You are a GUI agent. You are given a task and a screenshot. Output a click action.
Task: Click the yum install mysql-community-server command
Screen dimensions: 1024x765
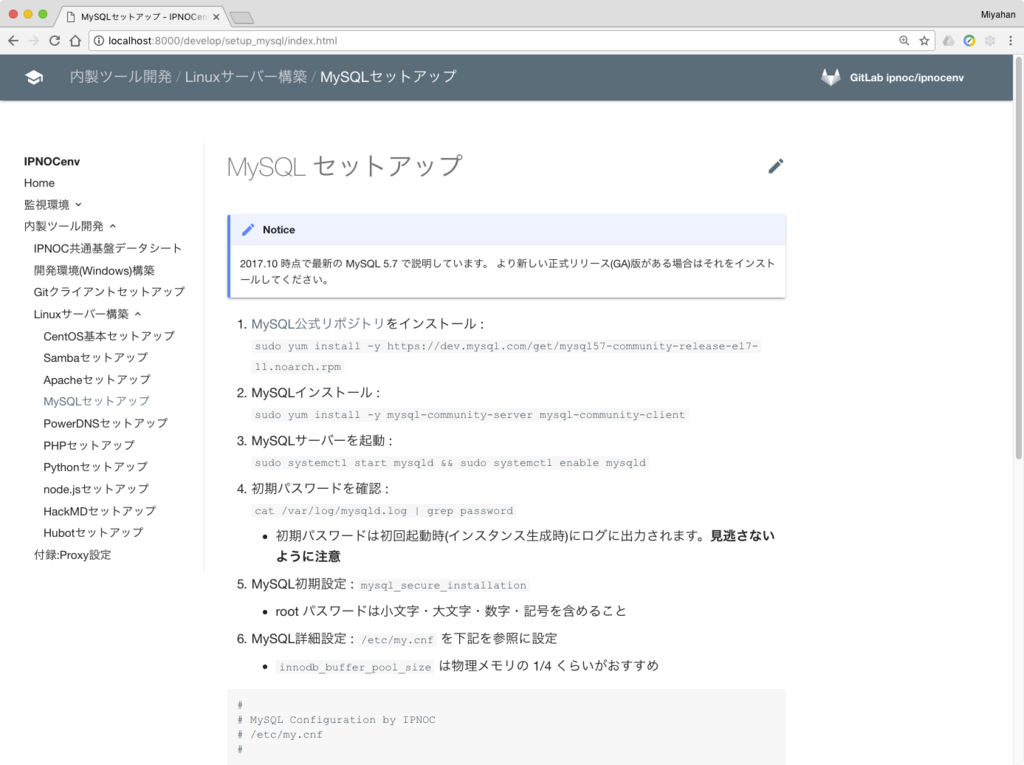point(470,415)
